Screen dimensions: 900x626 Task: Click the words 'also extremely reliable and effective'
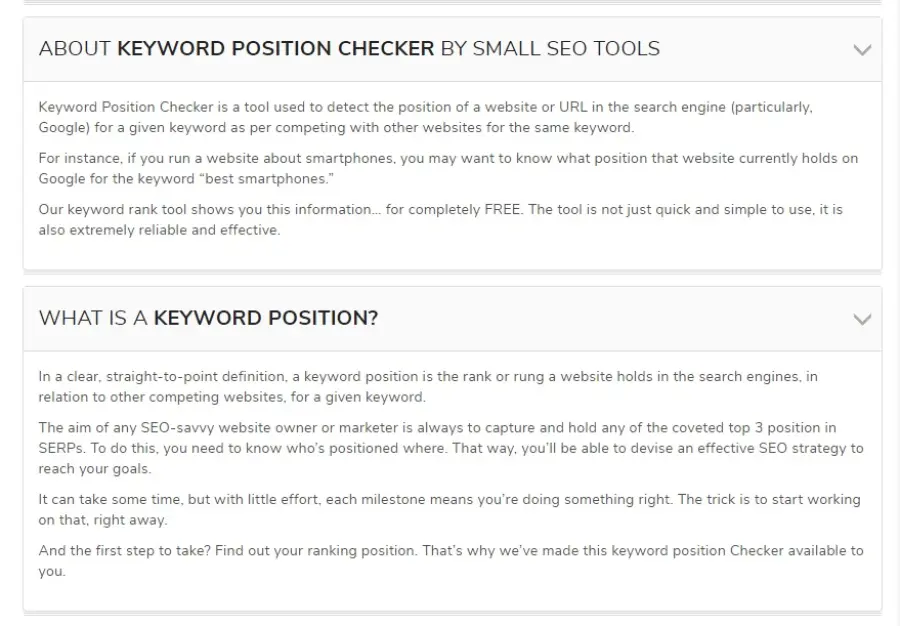coord(159,230)
